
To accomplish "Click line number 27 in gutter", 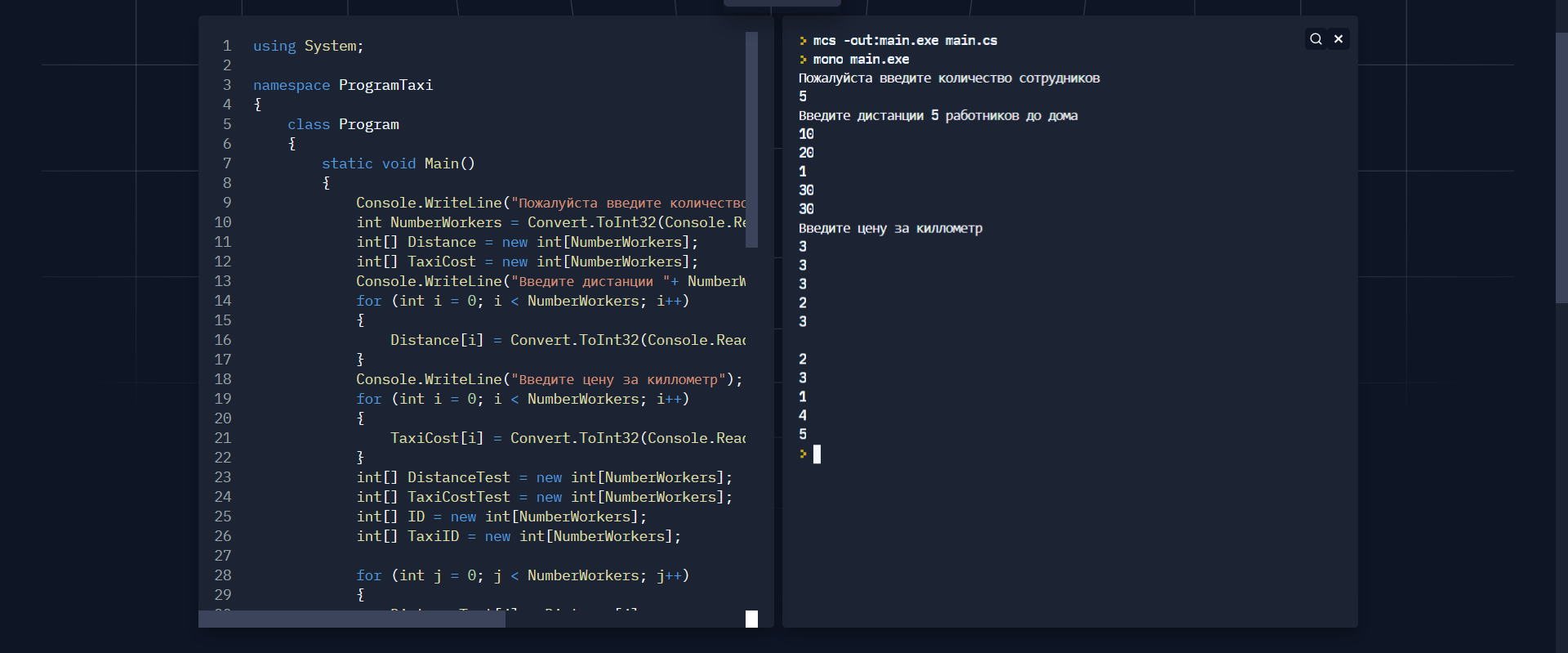I will click(223, 556).
